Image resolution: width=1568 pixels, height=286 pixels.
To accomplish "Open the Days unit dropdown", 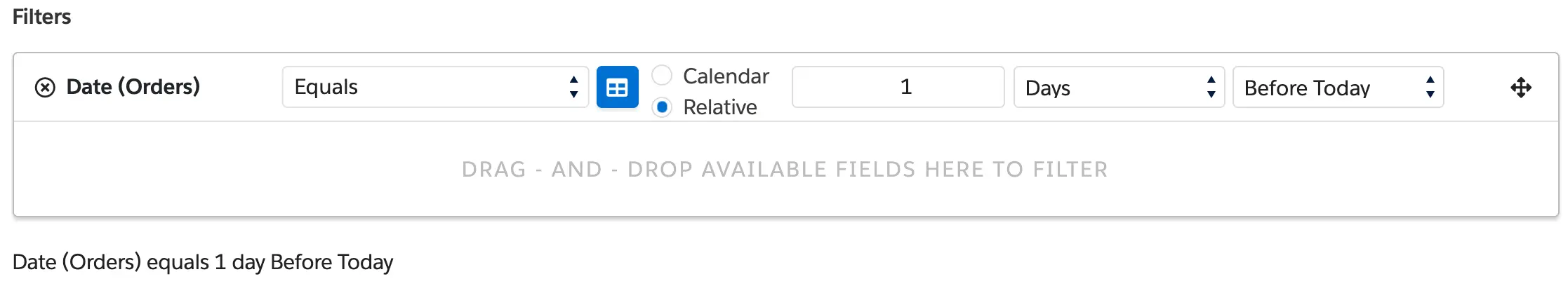I will tap(1119, 87).
